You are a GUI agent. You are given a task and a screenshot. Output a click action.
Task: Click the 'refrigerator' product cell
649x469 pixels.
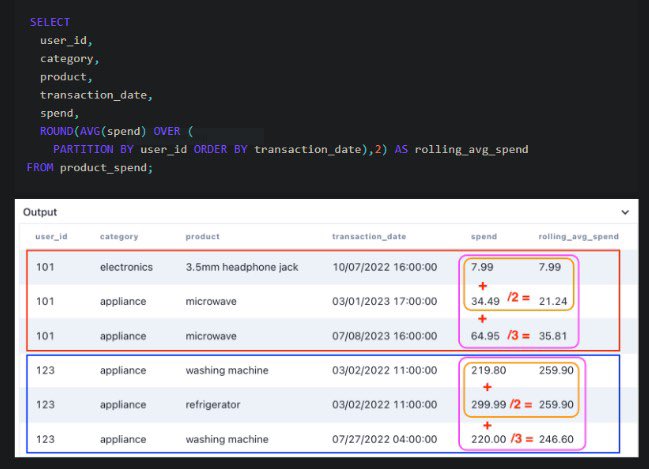pos(213,404)
